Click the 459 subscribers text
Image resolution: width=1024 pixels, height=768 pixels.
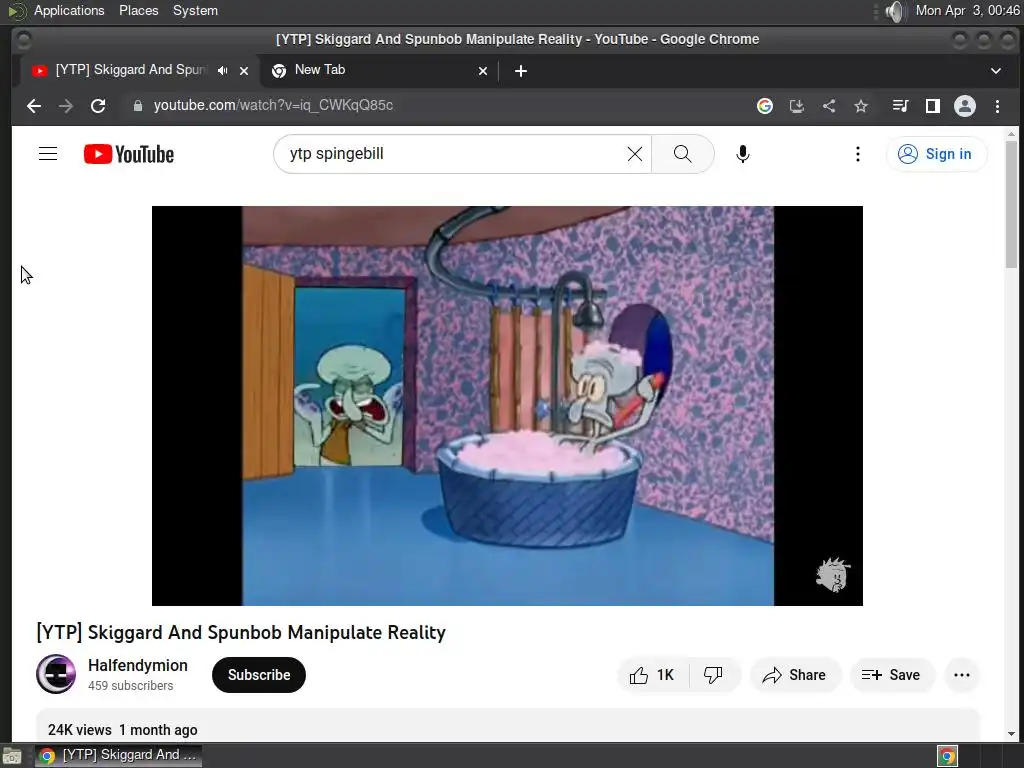[131, 686]
